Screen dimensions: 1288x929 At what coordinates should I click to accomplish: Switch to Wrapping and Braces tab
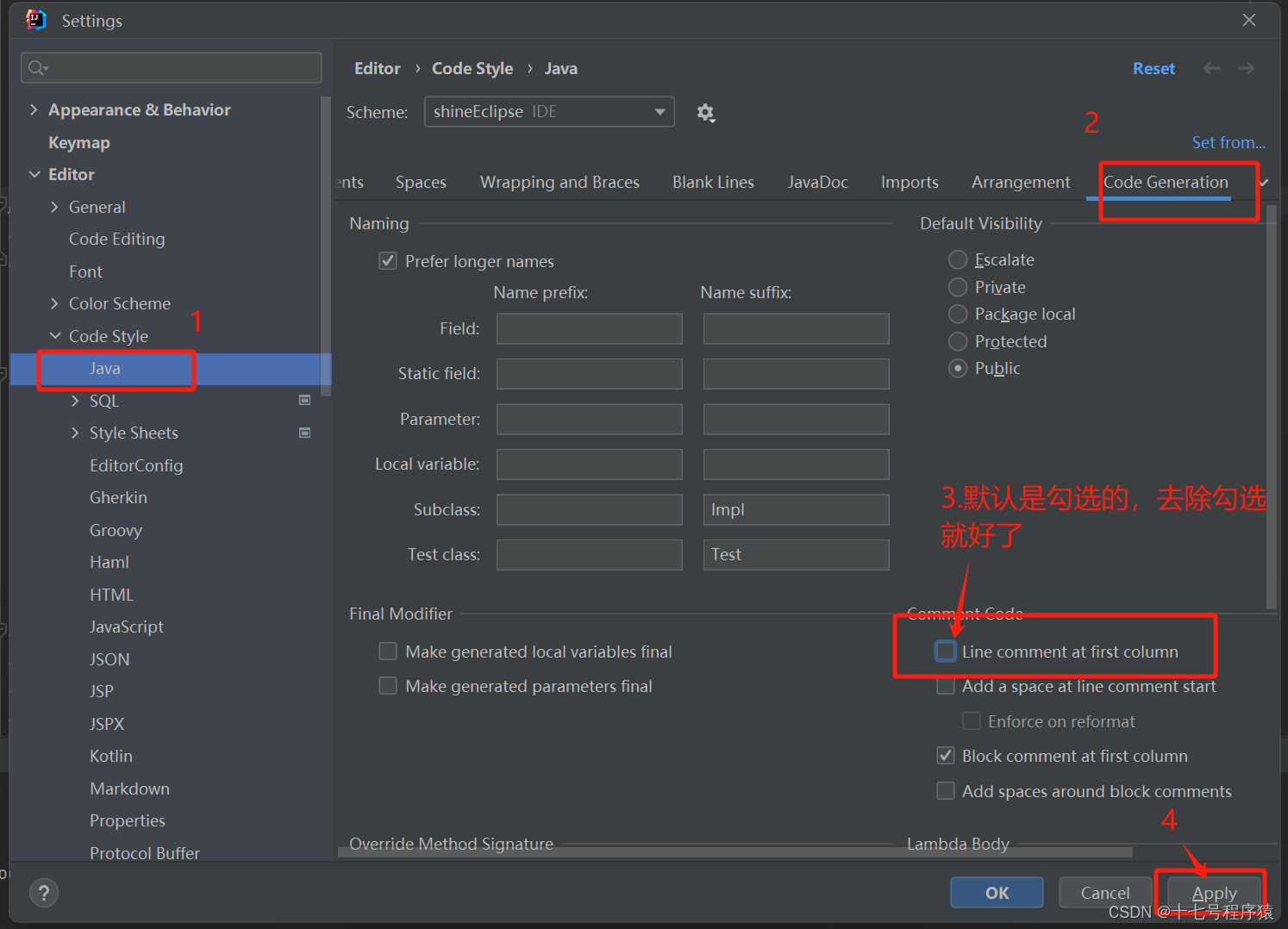tap(560, 182)
